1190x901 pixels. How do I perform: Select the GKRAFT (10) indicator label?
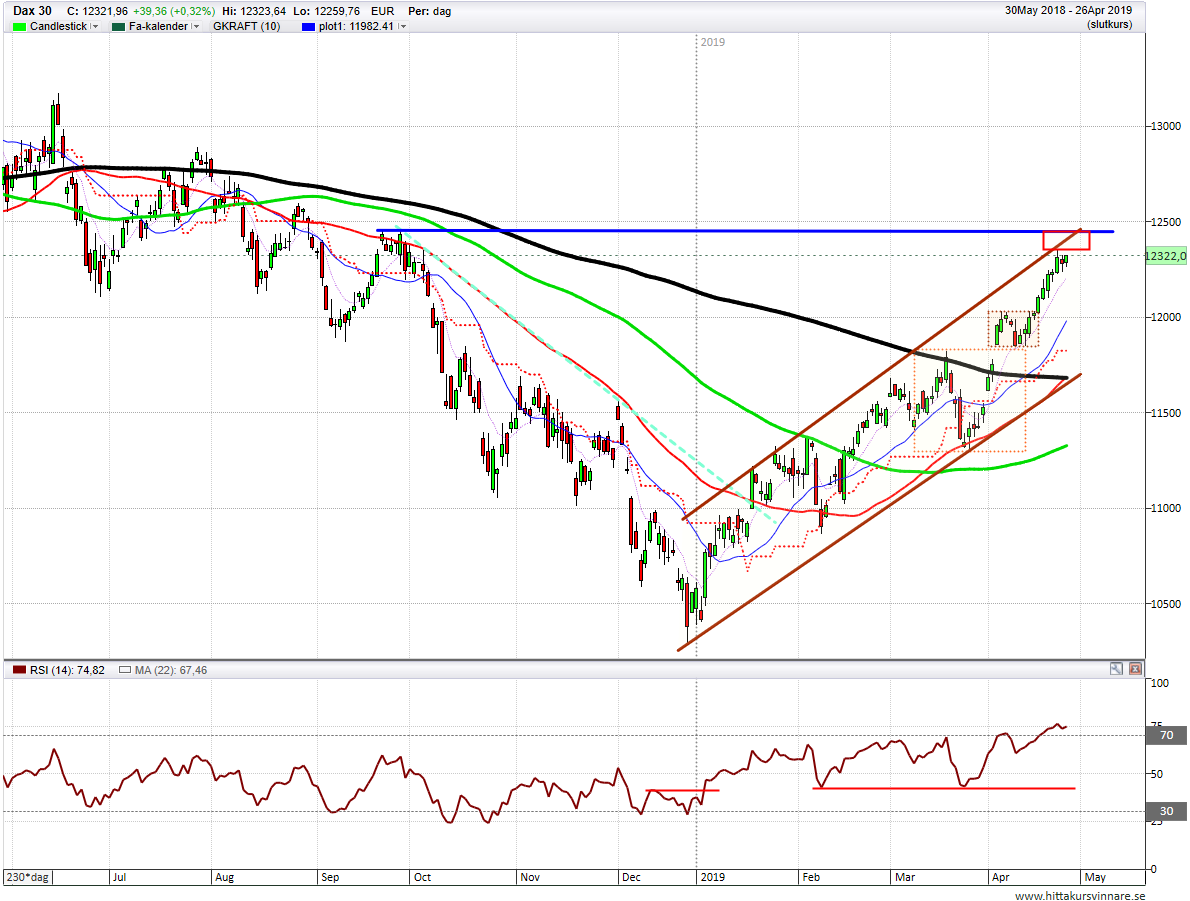tap(246, 27)
